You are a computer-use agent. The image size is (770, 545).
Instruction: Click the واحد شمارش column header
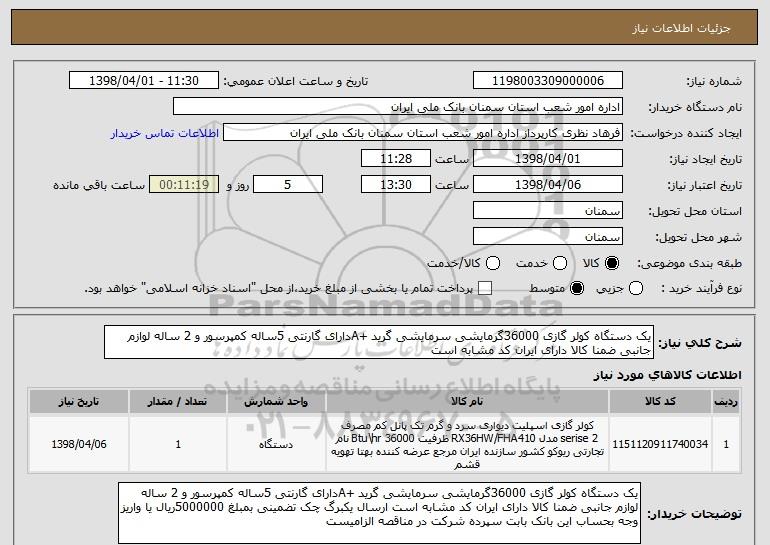tap(276, 401)
